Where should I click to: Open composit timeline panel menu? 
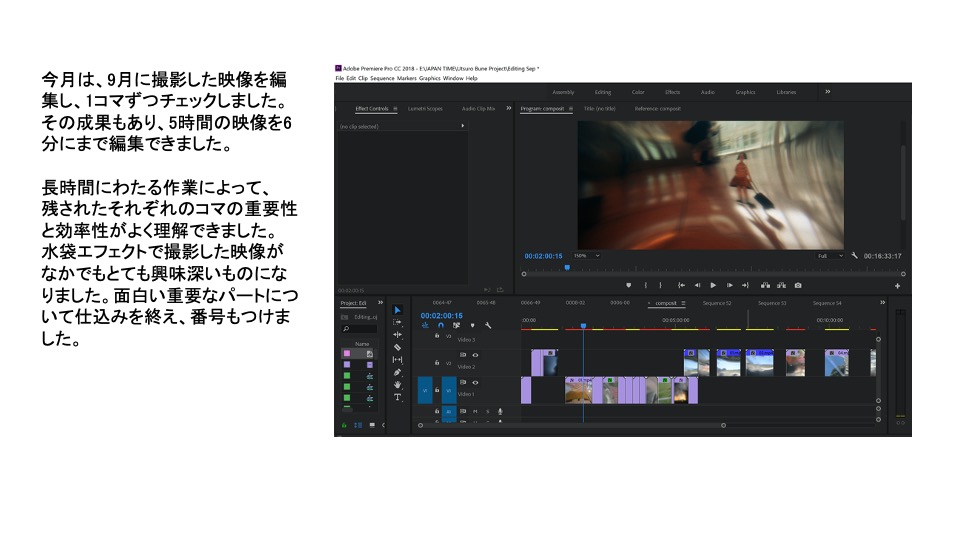683,303
